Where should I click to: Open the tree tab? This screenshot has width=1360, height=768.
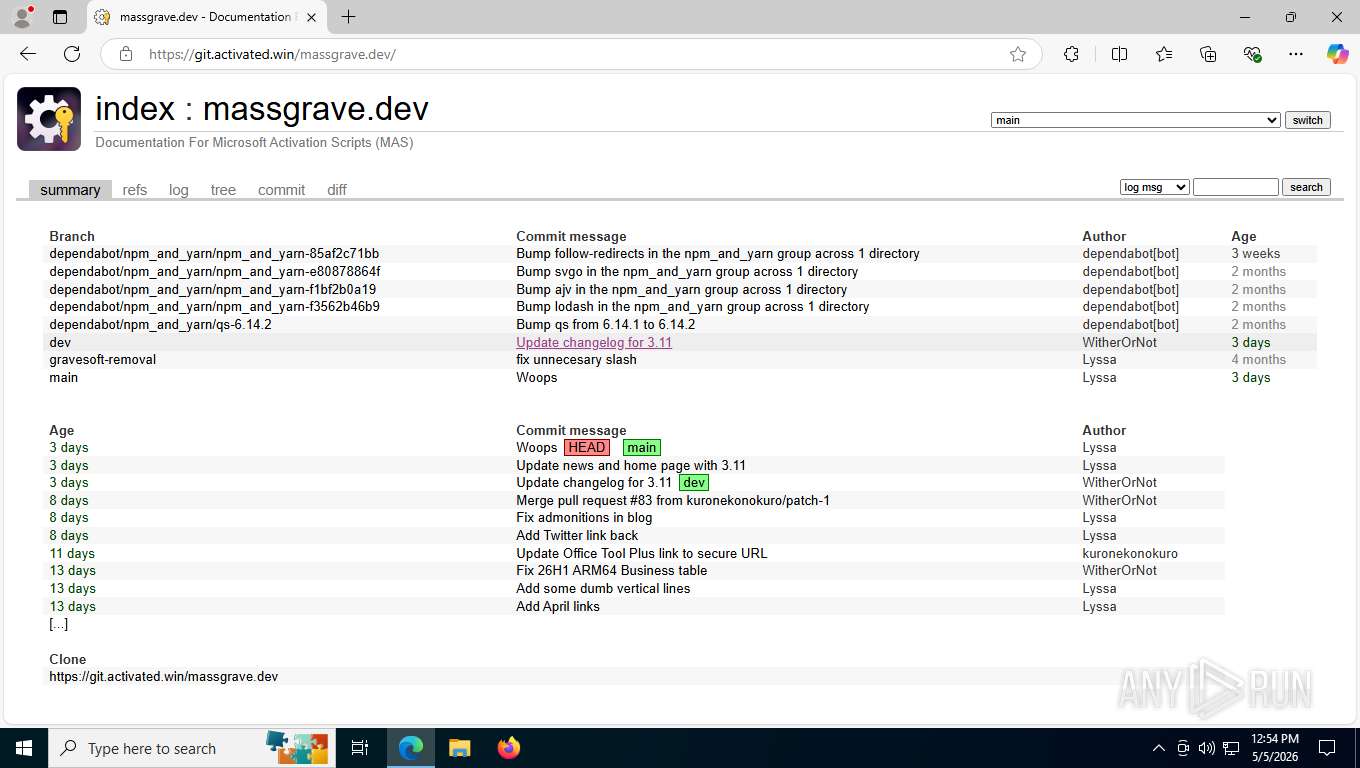click(223, 190)
